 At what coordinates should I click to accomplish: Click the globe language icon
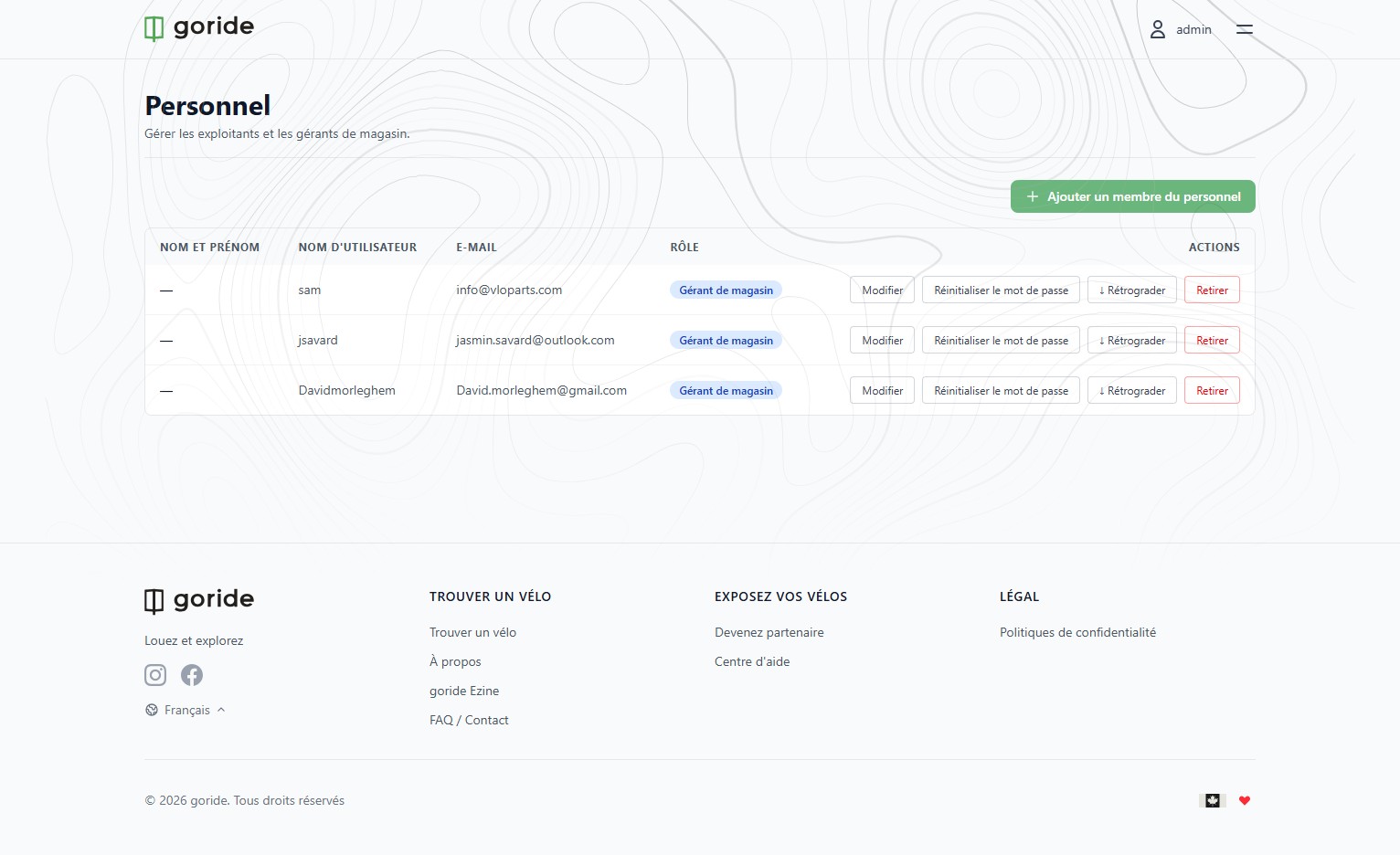152,710
